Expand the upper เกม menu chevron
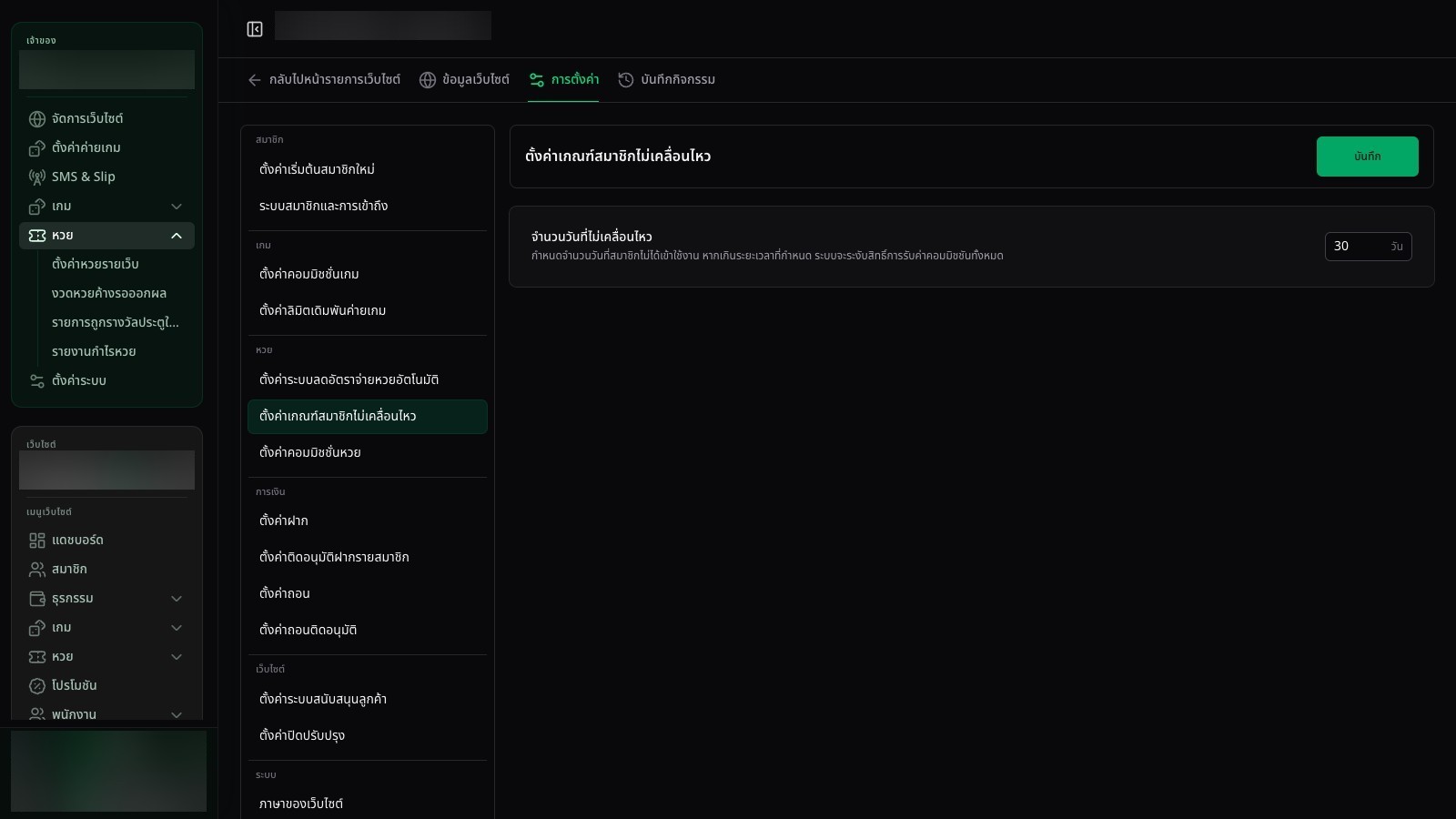Image resolution: width=1456 pixels, height=819 pixels. (177, 207)
